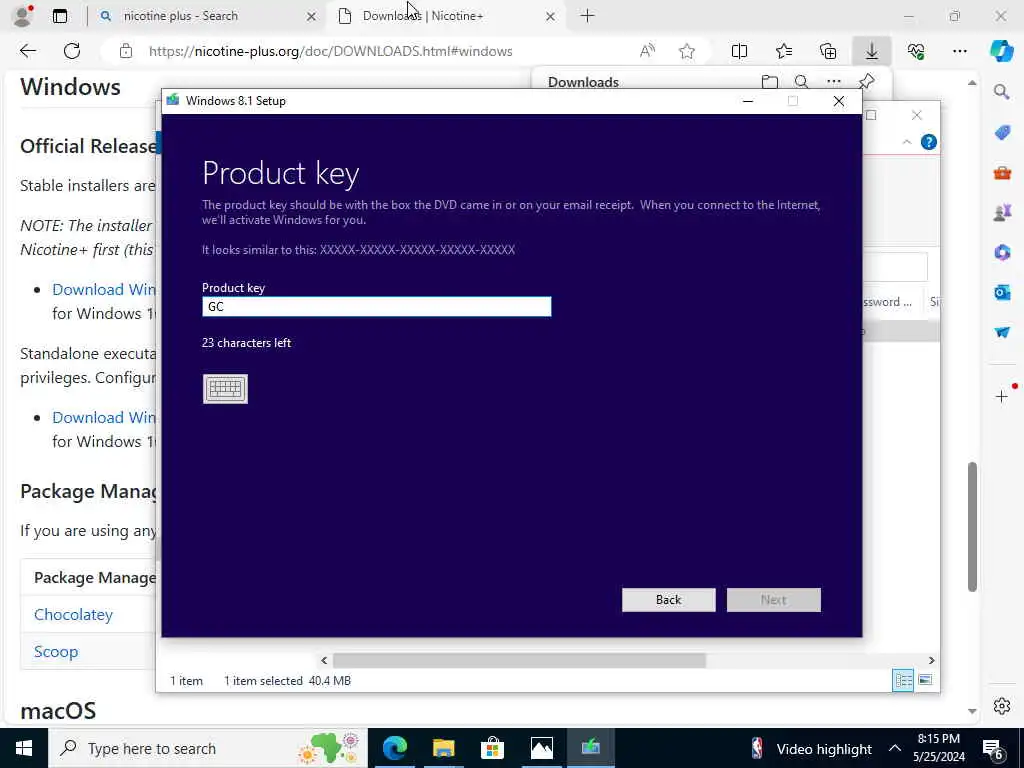This screenshot has width=1024, height=768.
Task: Open the Chocolatey package manager link
Action: 73,615
